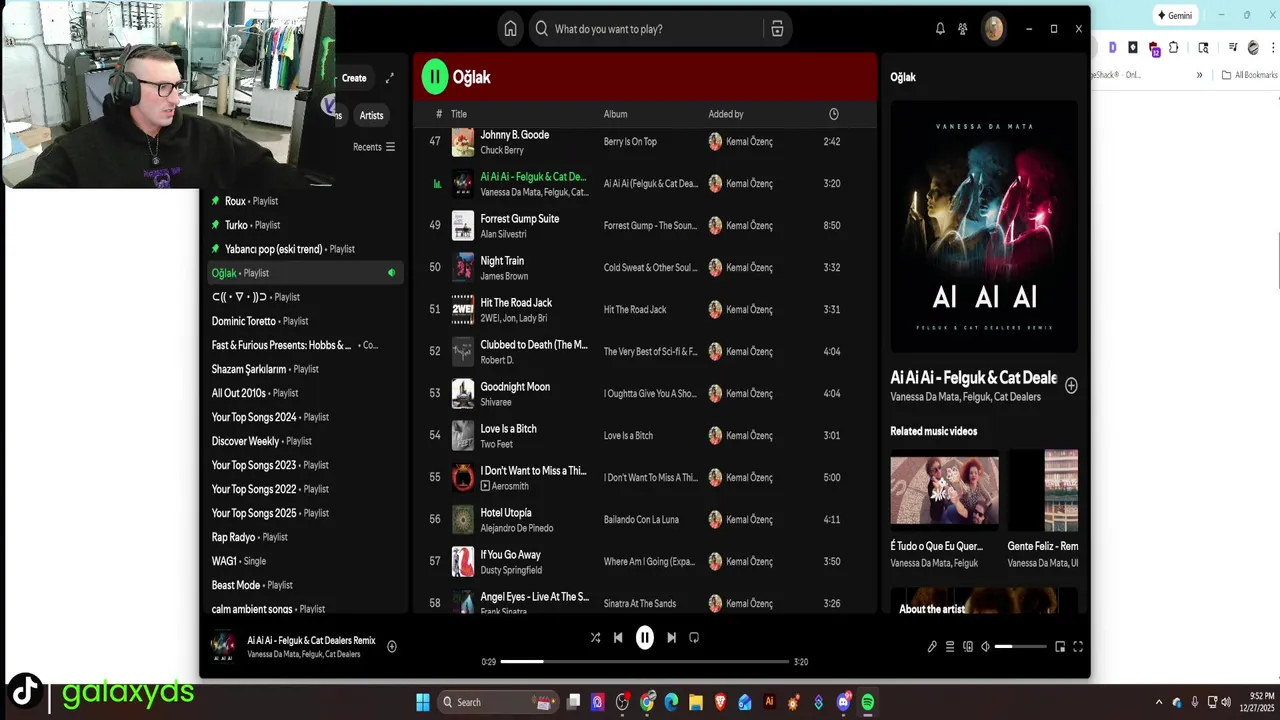The image size is (1280, 720).
Task: Open Shazam Şarkılarım playlist
Action: pyautogui.click(x=305, y=369)
